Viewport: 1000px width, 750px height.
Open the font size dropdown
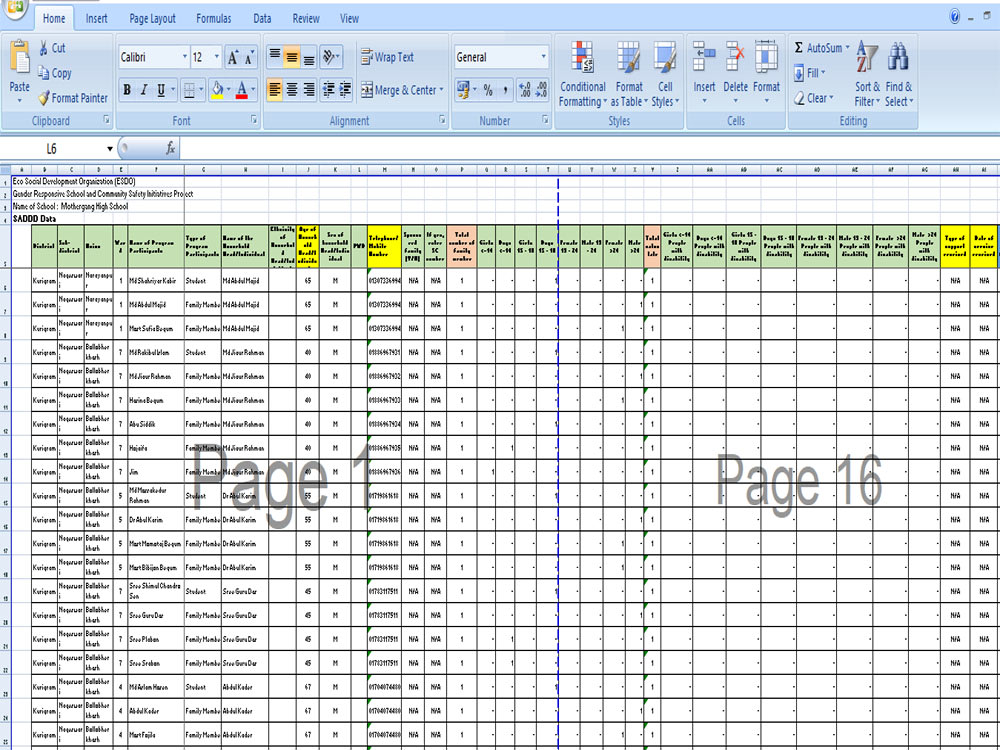tap(217, 57)
